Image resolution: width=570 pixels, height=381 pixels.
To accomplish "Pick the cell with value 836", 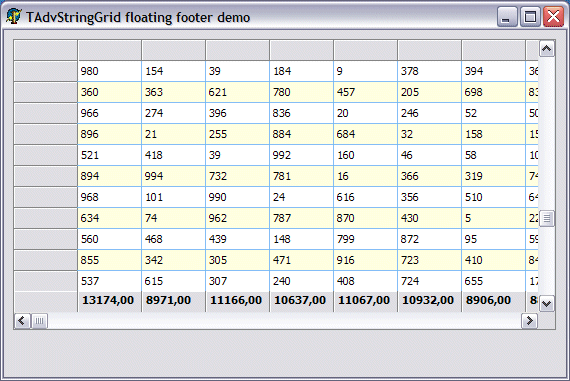I will [x=301, y=113].
